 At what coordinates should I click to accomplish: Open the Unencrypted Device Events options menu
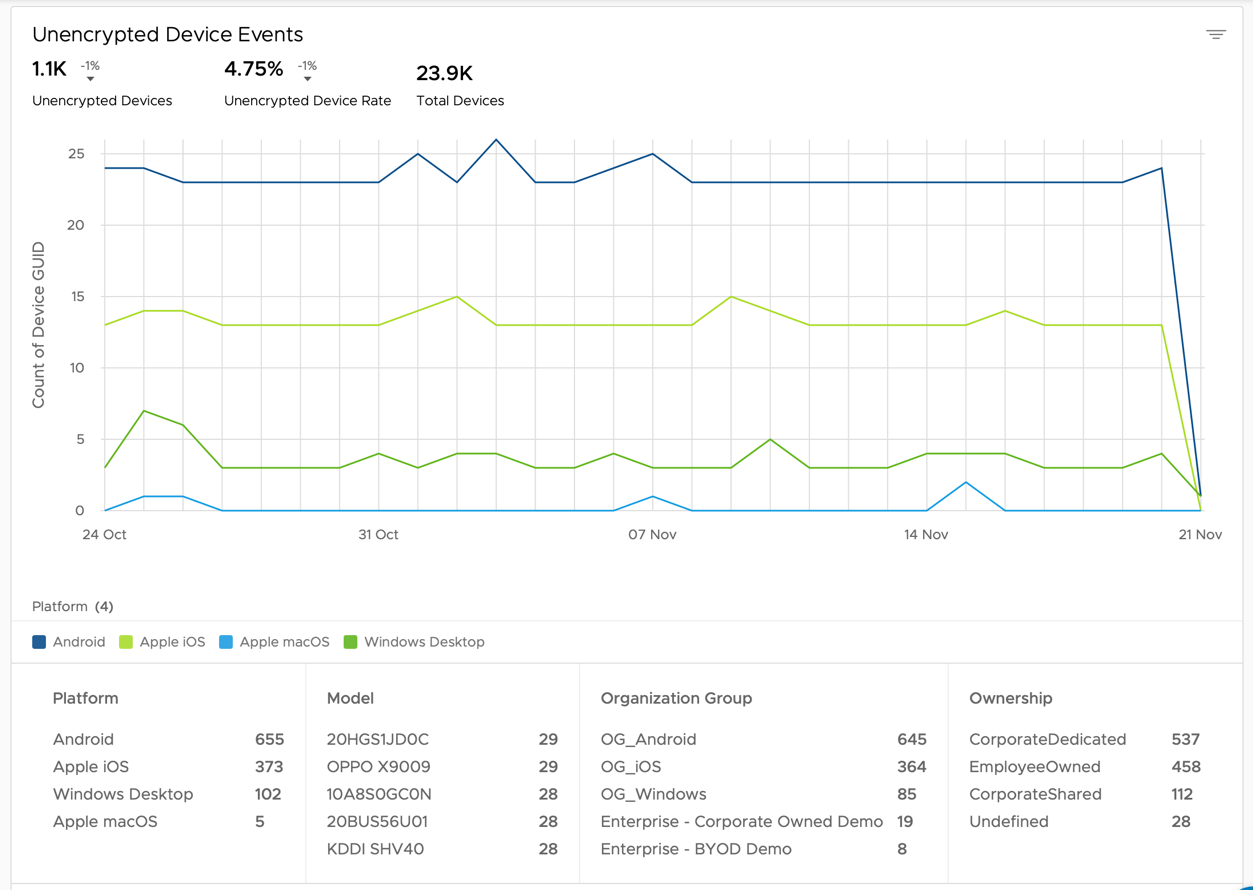point(1215,33)
